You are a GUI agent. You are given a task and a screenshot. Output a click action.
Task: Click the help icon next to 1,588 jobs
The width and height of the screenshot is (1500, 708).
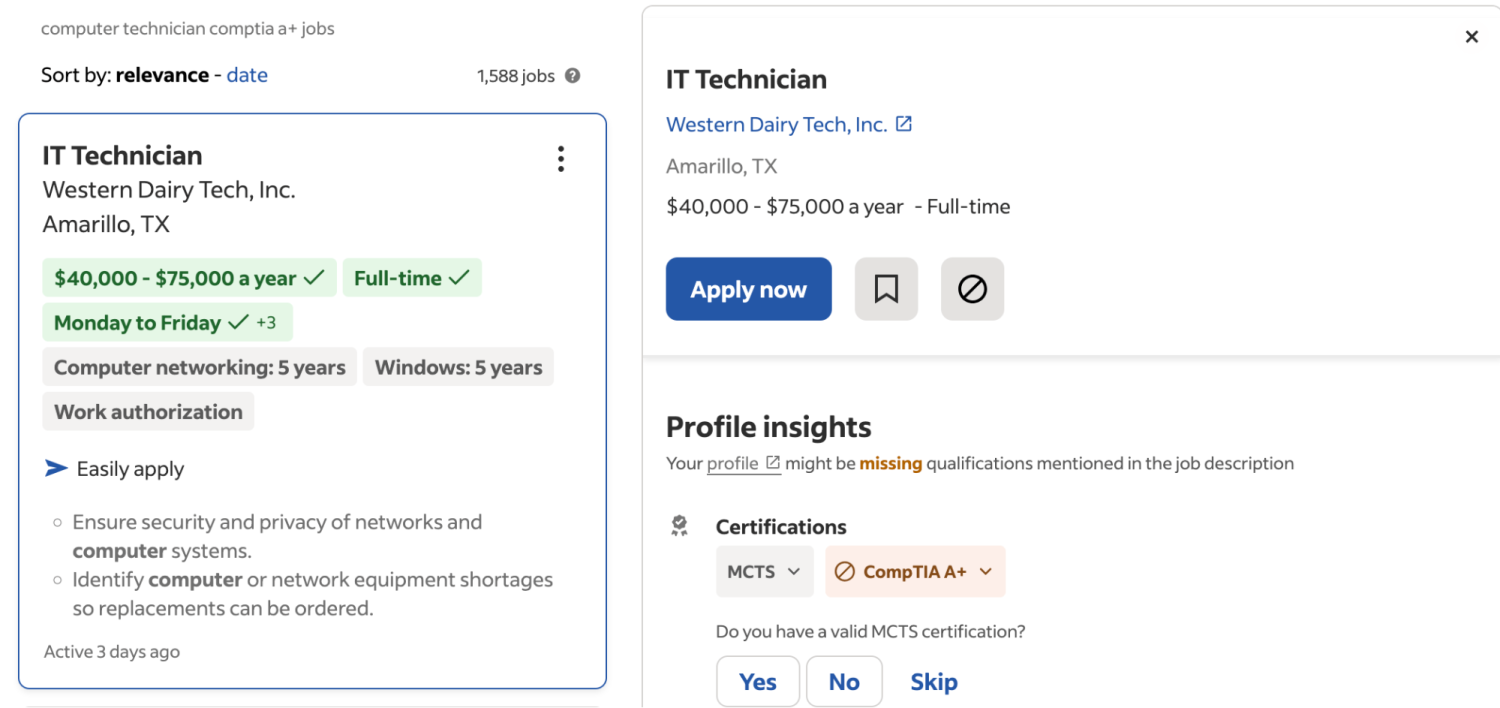(x=573, y=75)
